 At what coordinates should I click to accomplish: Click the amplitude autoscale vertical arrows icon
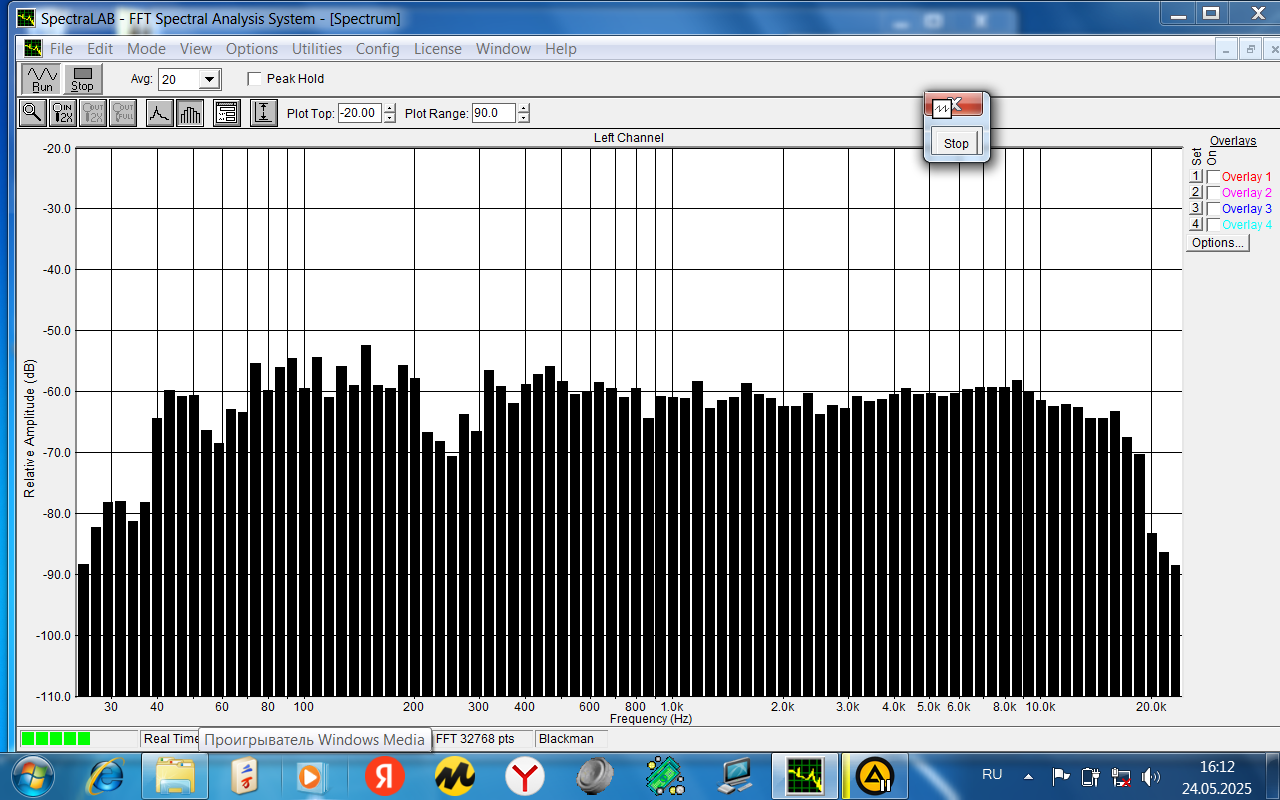pyautogui.click(x=263, y=113)
